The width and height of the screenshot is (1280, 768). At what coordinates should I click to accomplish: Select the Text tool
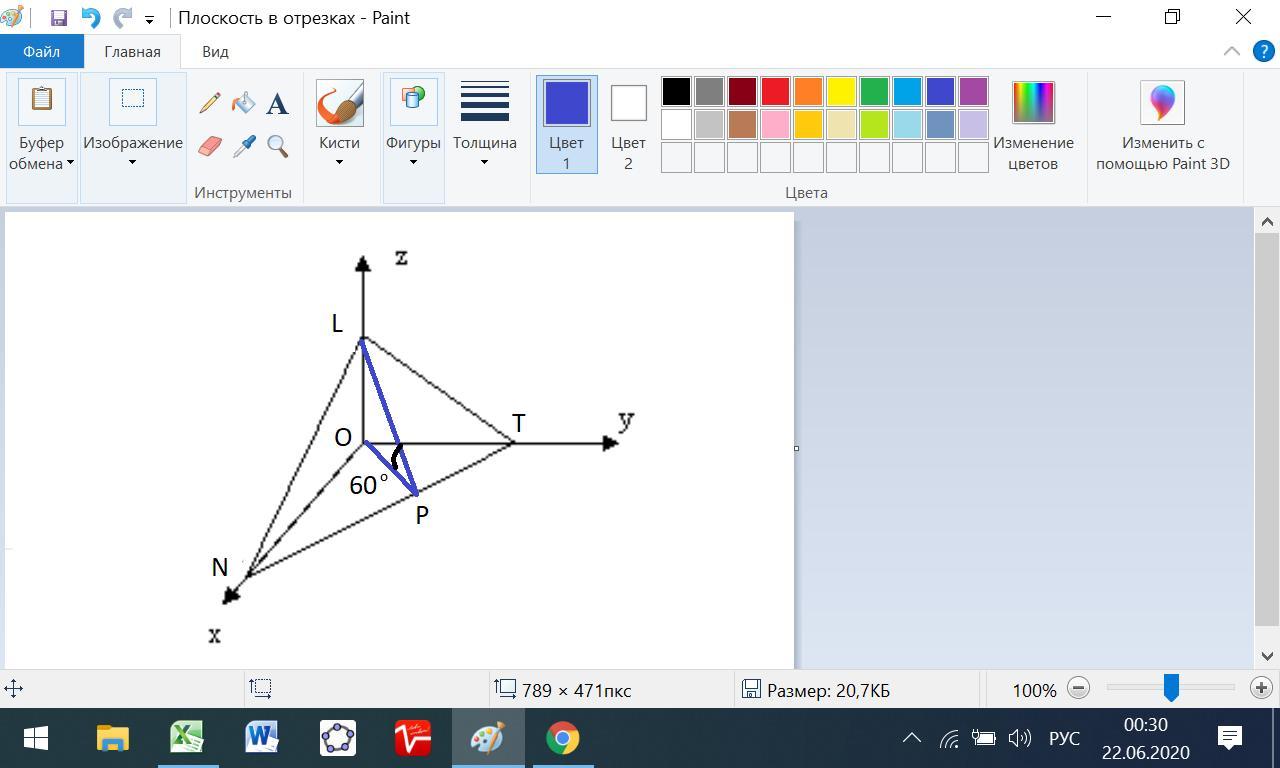(x=277, y=103)
